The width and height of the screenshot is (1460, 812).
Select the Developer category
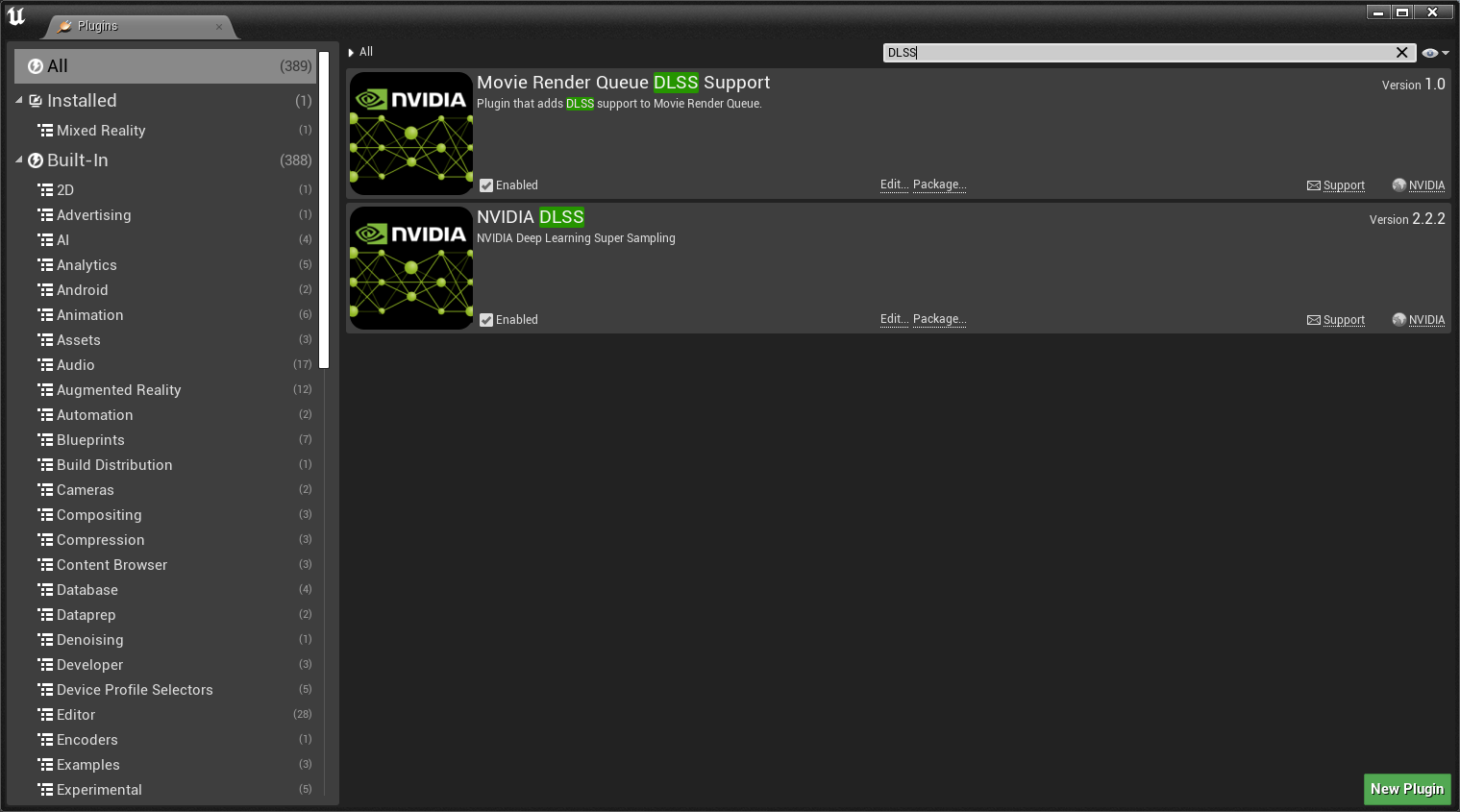165,665
